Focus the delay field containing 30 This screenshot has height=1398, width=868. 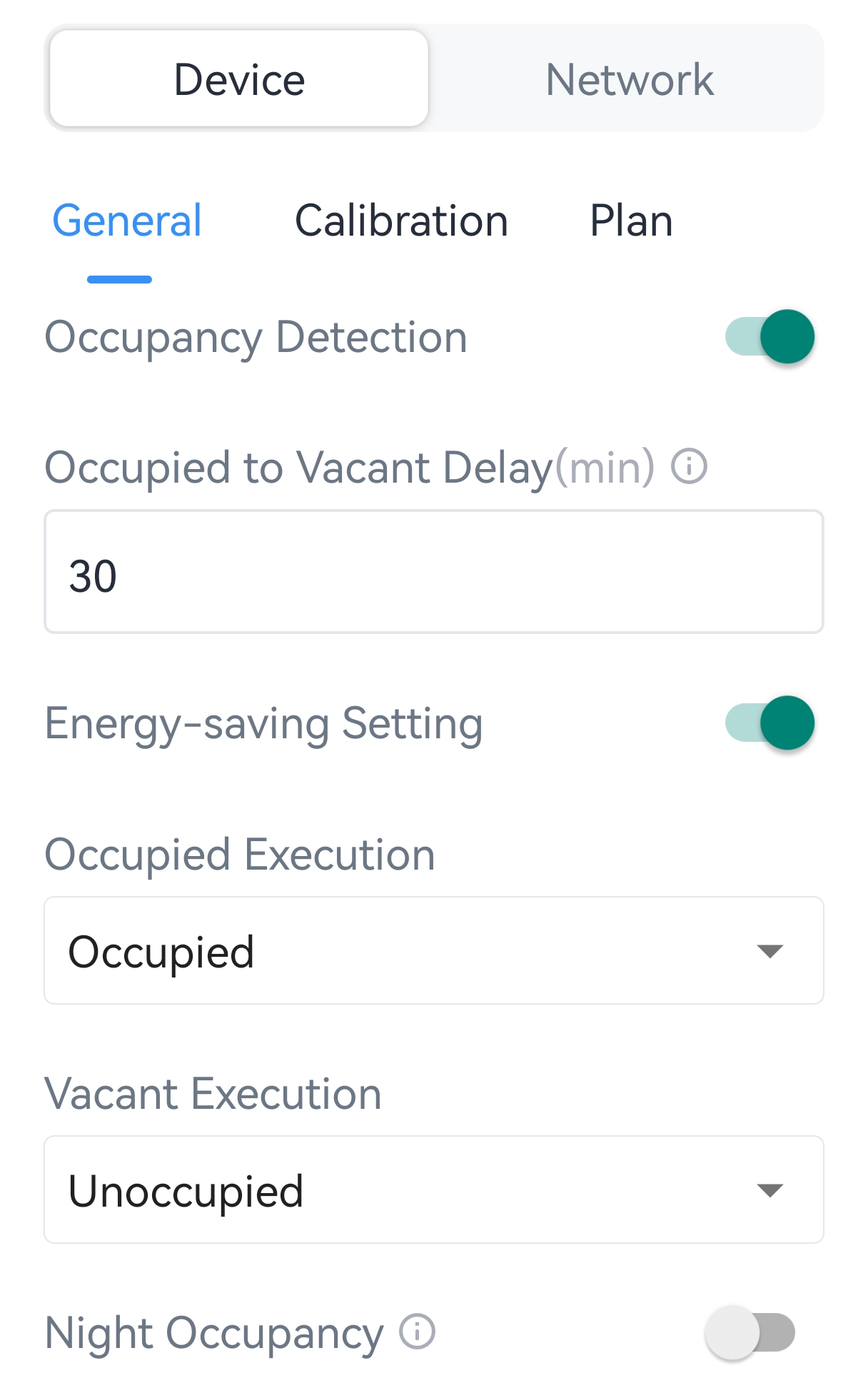(433, 572)
